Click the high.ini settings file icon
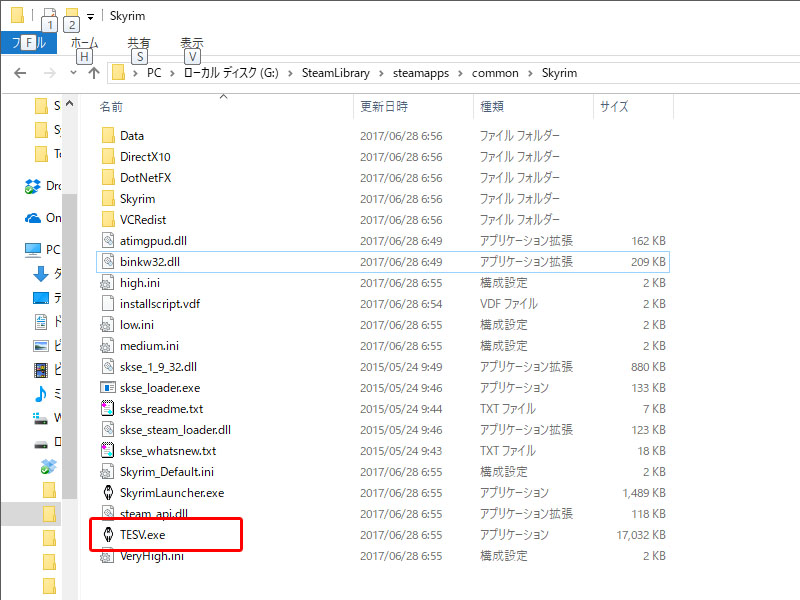The image size is (800, 600). click(x=108, y=283)
